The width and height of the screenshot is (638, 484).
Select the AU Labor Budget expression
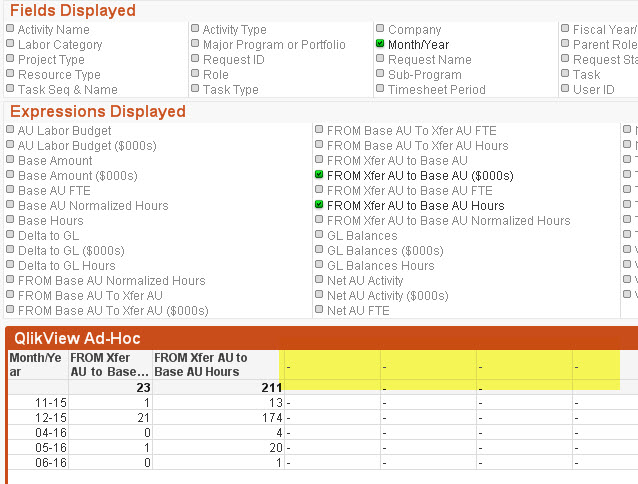tap(10, 130)
